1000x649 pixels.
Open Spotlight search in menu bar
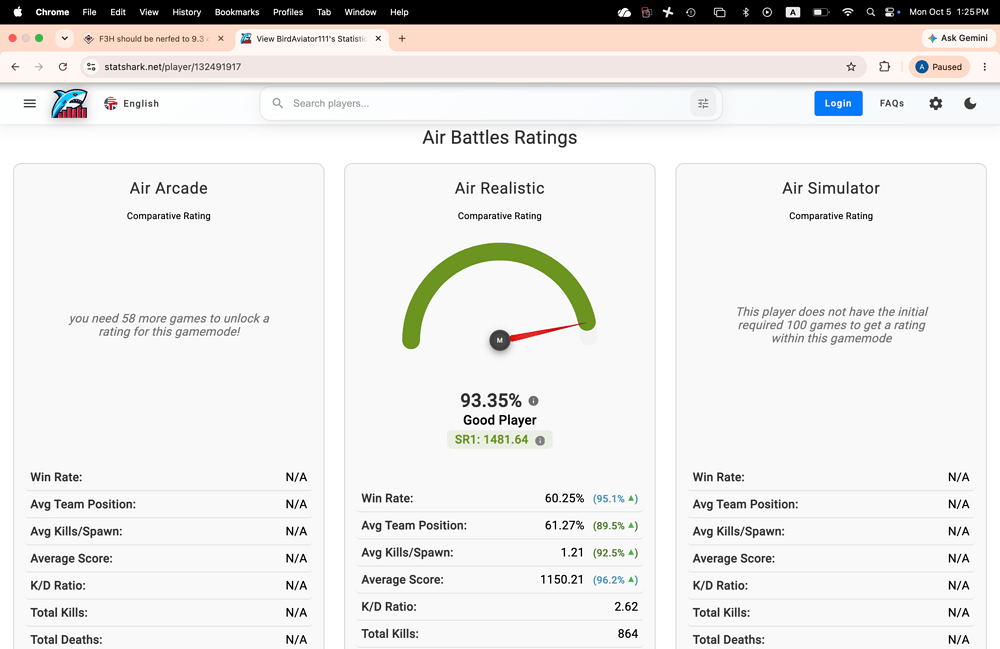(x=871, y=12)
